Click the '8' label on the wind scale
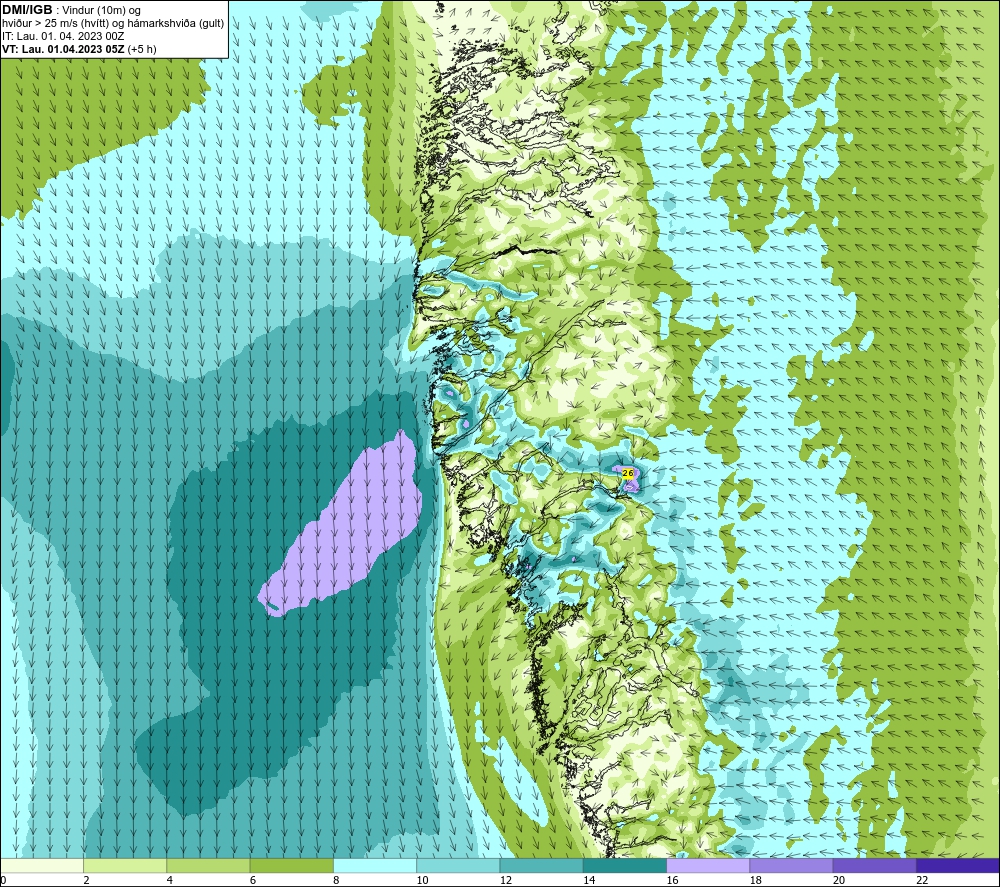The height and width of the screenshot is (887, 1000). click(336, 880)
